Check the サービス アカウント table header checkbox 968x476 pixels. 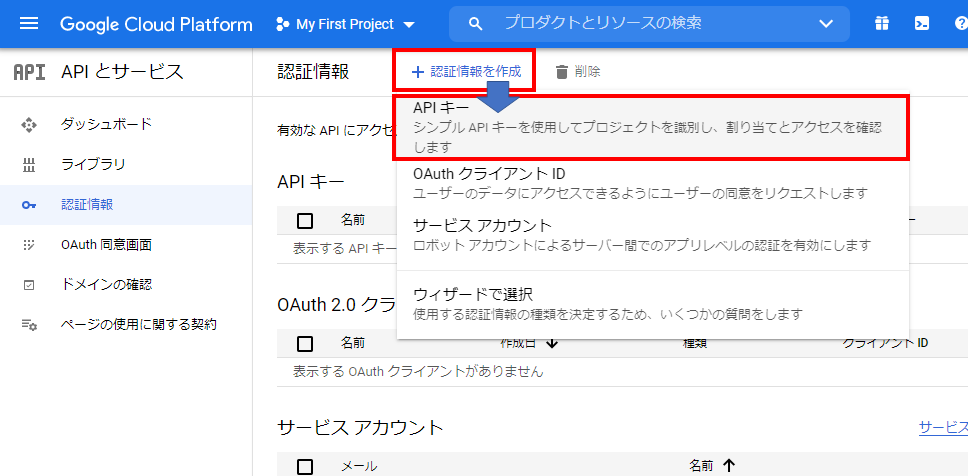point(305,466)
